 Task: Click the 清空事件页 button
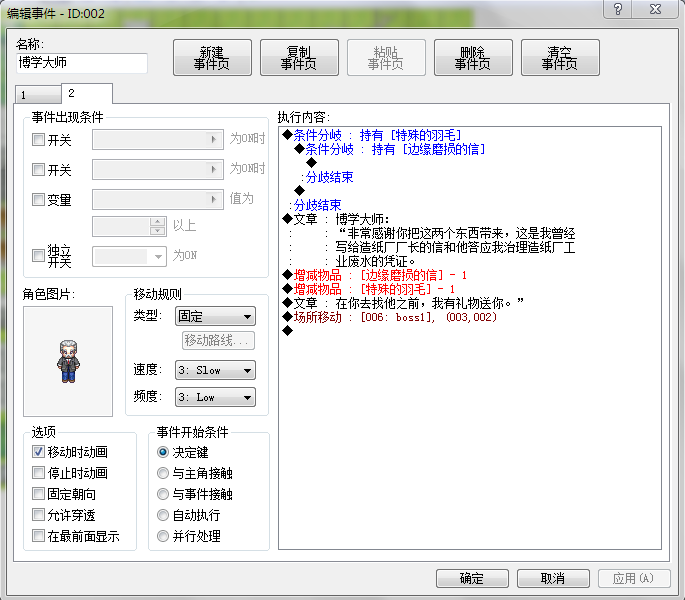(x=560, y=58)
